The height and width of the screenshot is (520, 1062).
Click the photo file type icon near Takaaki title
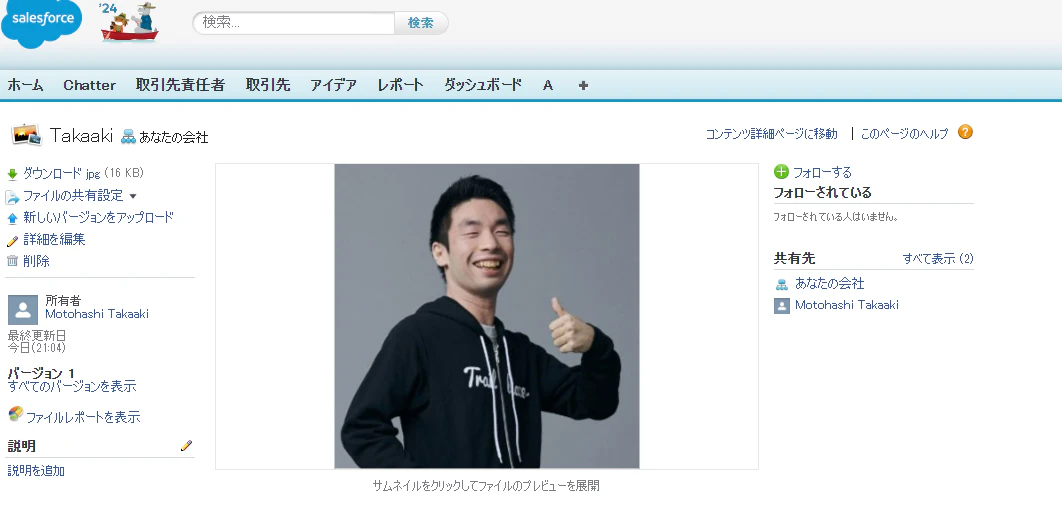(x=28, y=134)
